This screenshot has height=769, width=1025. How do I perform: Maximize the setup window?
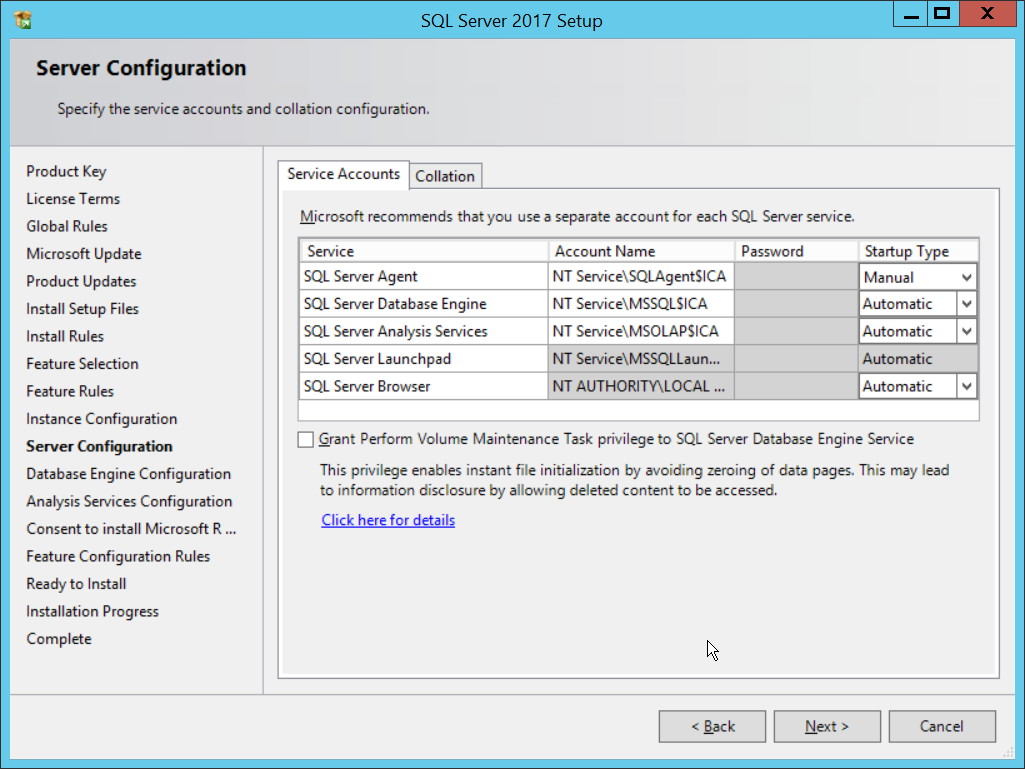(x=941, y=15)
